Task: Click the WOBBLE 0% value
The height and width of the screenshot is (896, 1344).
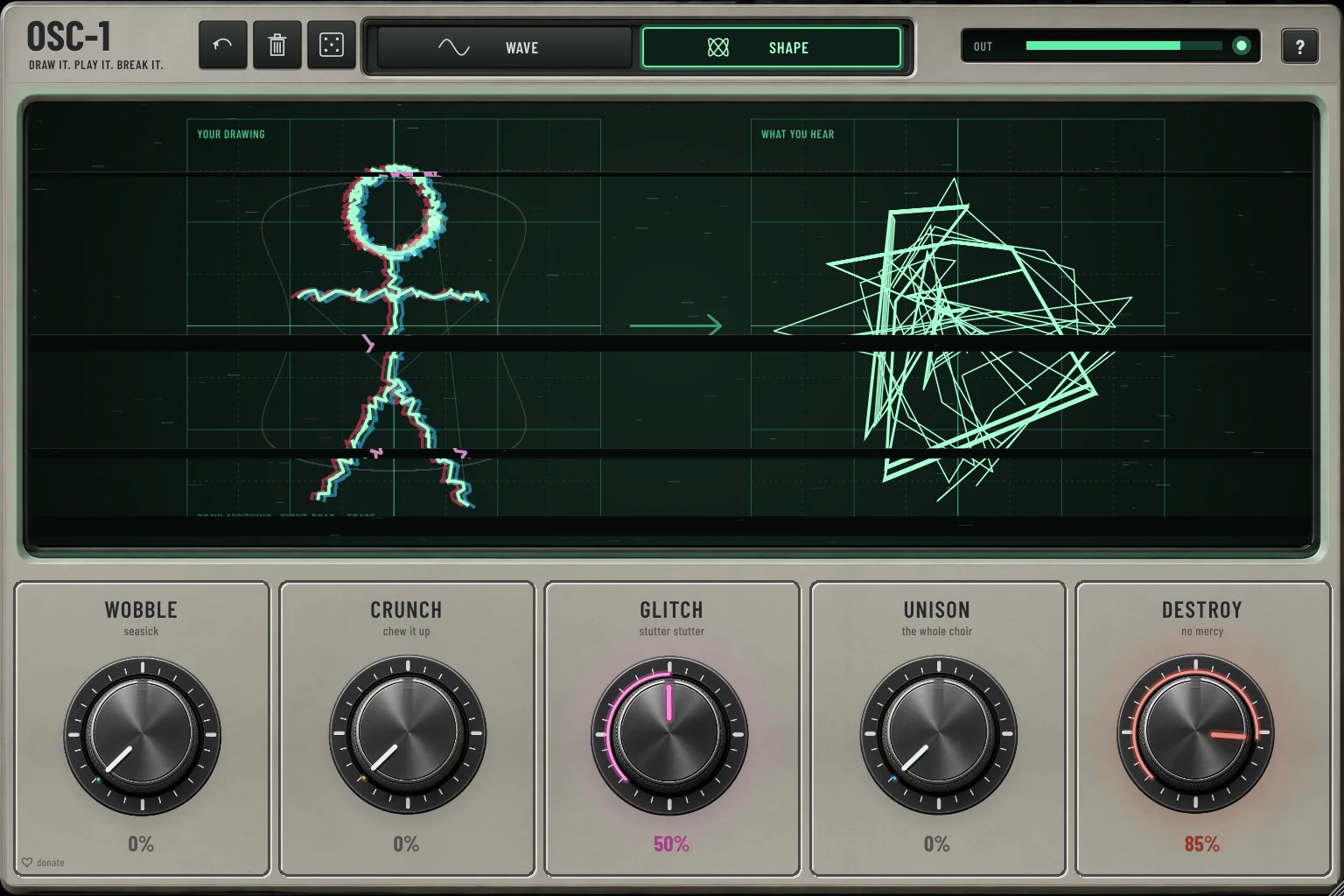Action: point(141,844)
